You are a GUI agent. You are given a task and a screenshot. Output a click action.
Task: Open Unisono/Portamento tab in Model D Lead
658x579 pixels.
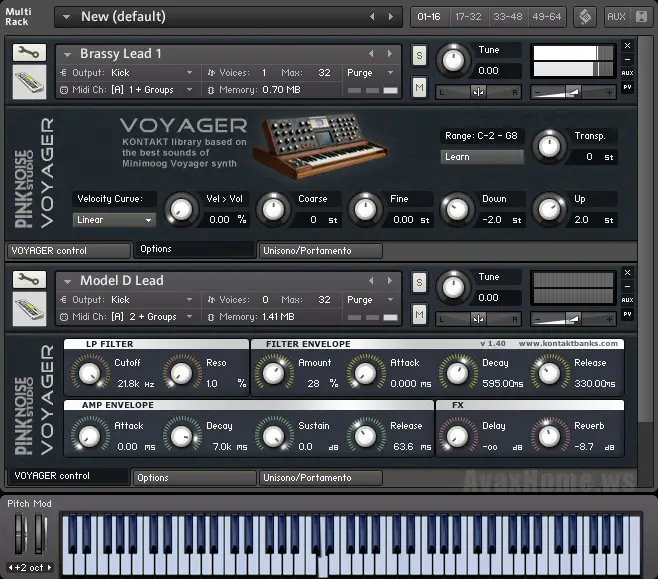click(321, 478)
